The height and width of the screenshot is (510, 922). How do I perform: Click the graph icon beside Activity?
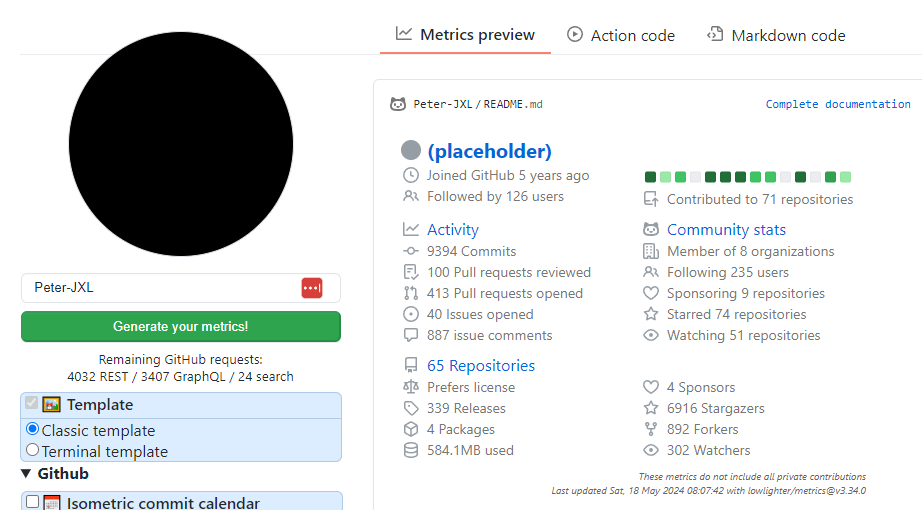tap(410, 229)
